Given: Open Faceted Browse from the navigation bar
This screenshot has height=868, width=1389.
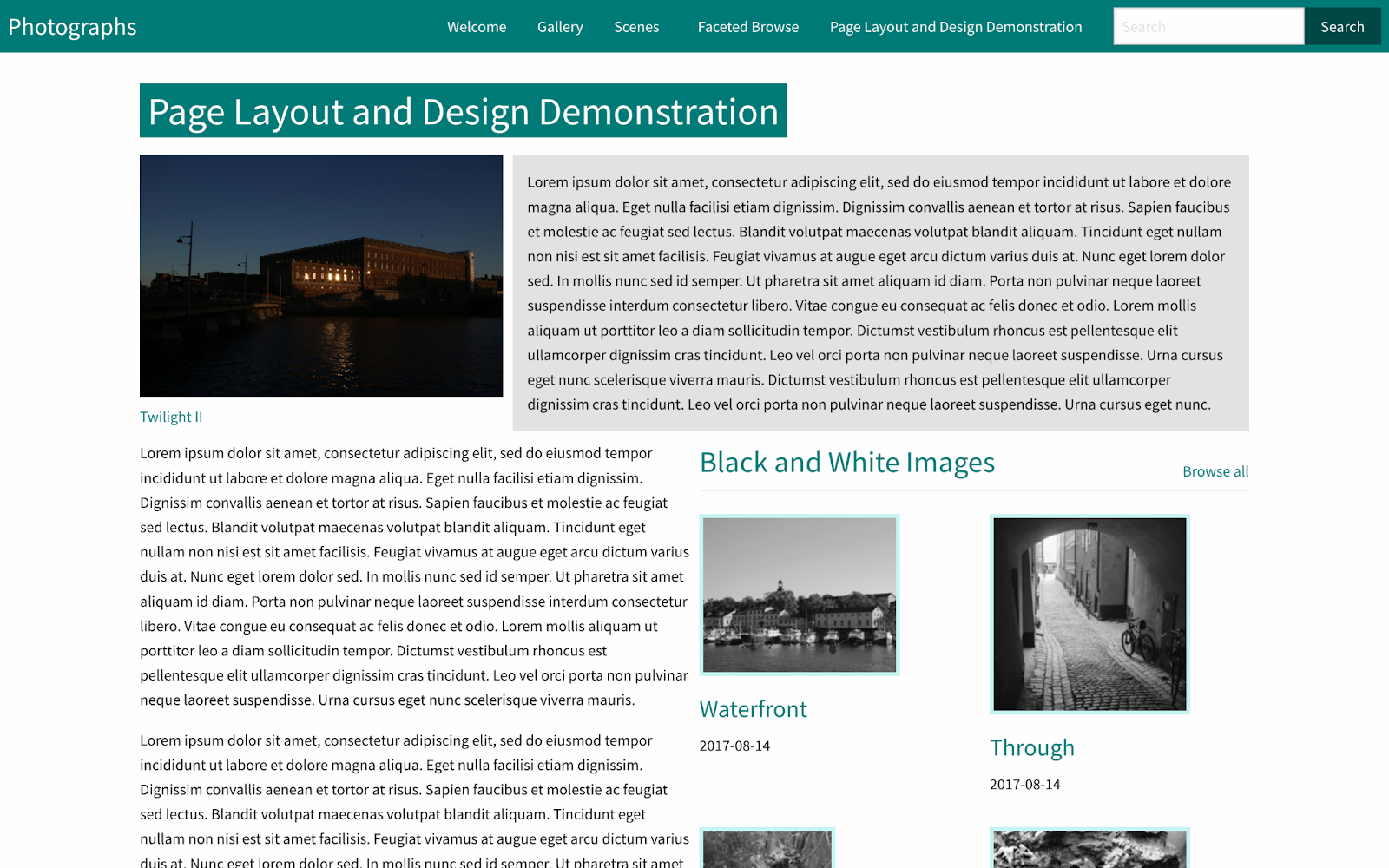Looking at the screenshot, I should (x=748, y=27).
